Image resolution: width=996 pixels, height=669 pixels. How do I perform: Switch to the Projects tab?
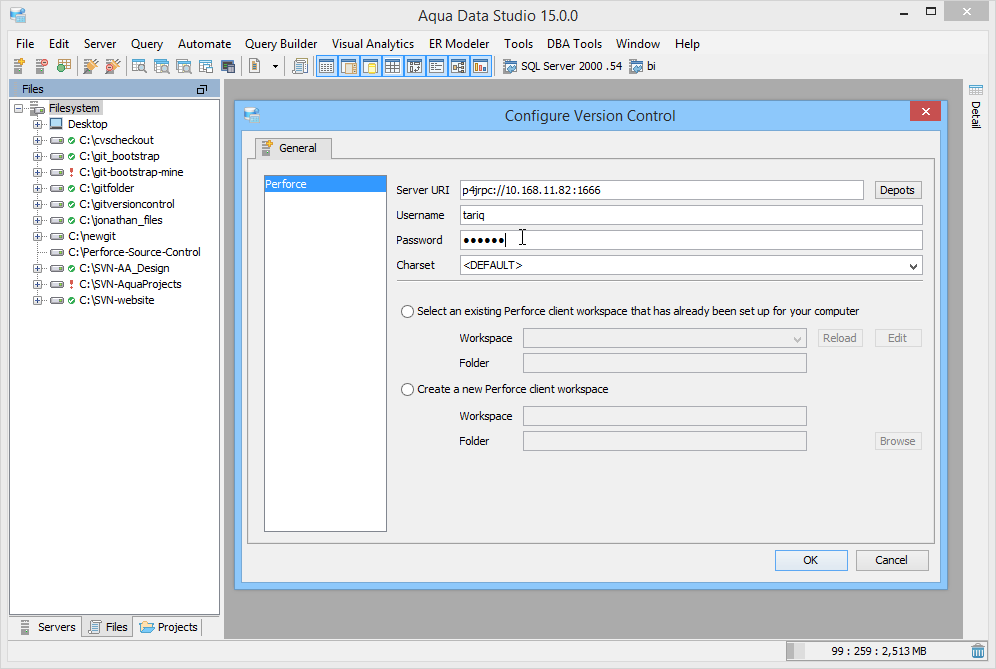pyautogui.click(x=169, y=627)
